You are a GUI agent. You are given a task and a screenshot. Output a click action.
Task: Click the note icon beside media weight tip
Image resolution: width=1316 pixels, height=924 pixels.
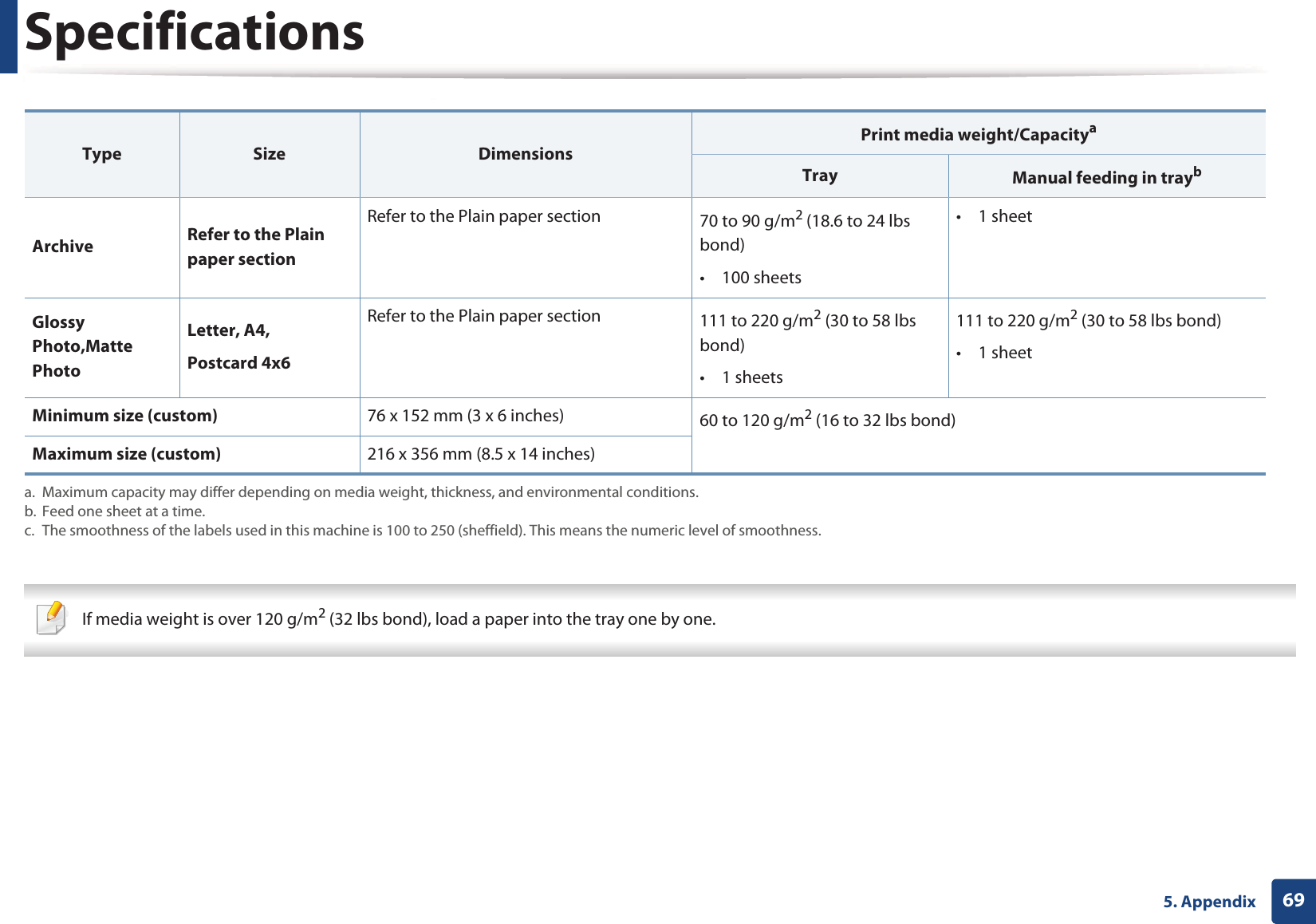51,618
